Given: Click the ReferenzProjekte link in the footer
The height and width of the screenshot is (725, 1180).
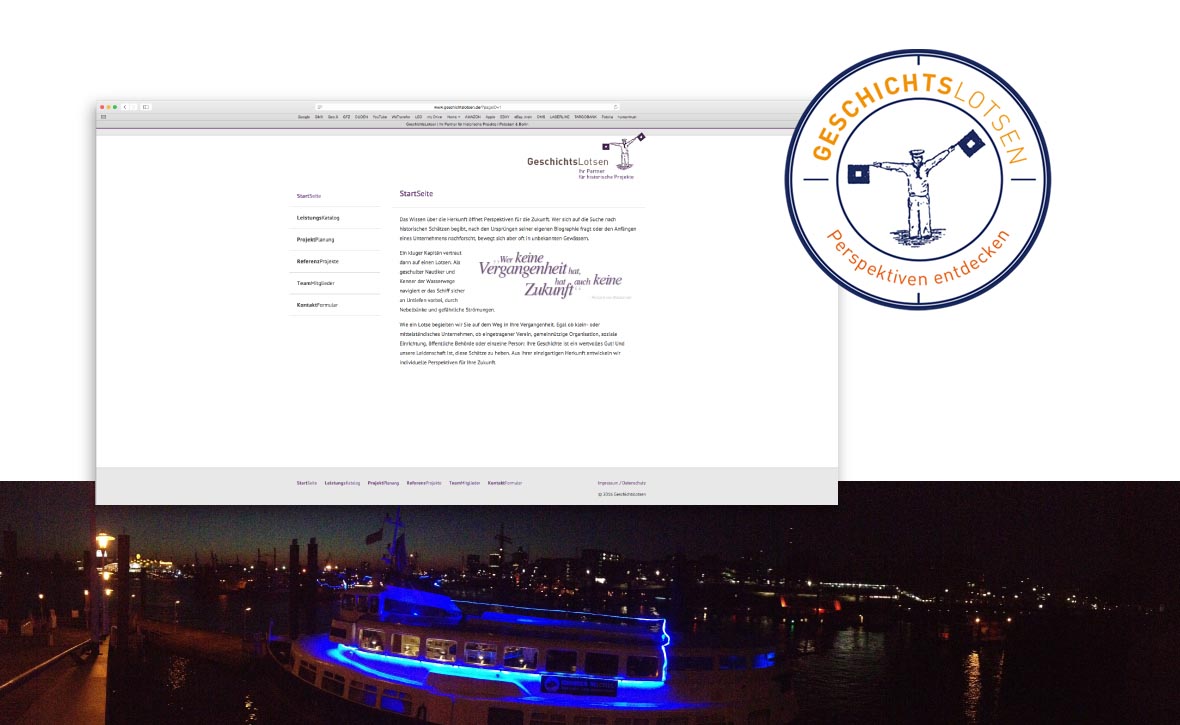Looking at the screenshot, I should (x=424, y=483).
